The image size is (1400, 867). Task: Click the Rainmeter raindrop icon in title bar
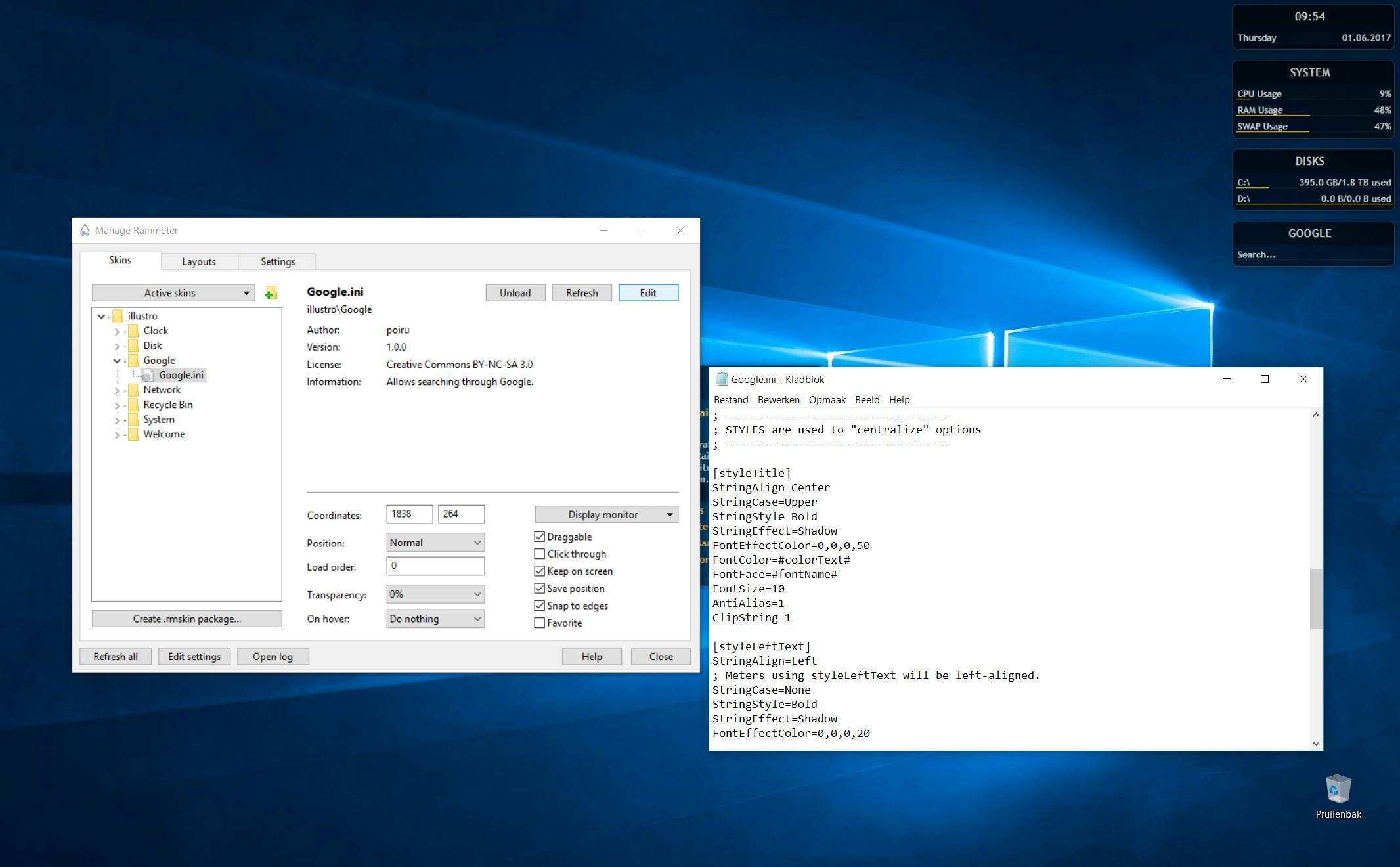(x=85, y=231)
